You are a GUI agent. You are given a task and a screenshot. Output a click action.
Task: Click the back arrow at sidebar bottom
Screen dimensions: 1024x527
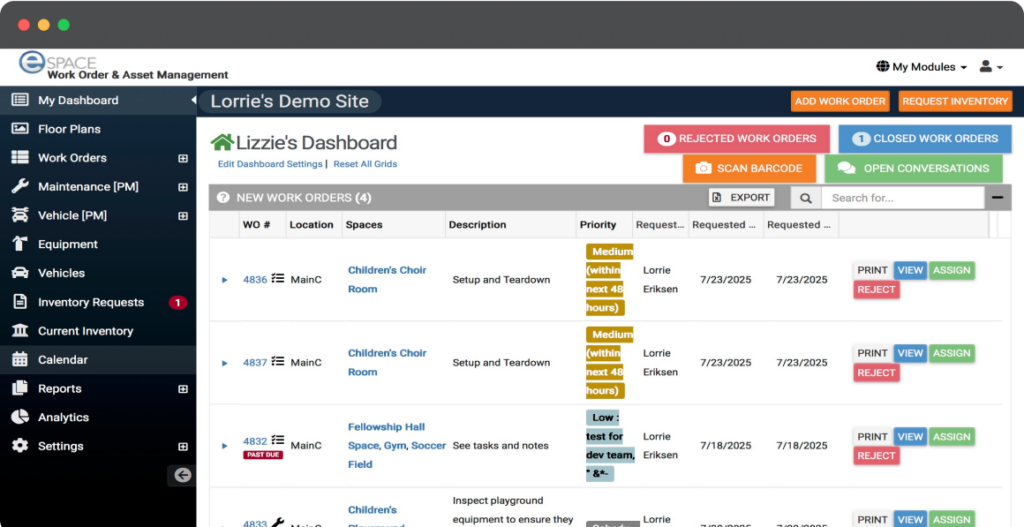pos(182,476)
